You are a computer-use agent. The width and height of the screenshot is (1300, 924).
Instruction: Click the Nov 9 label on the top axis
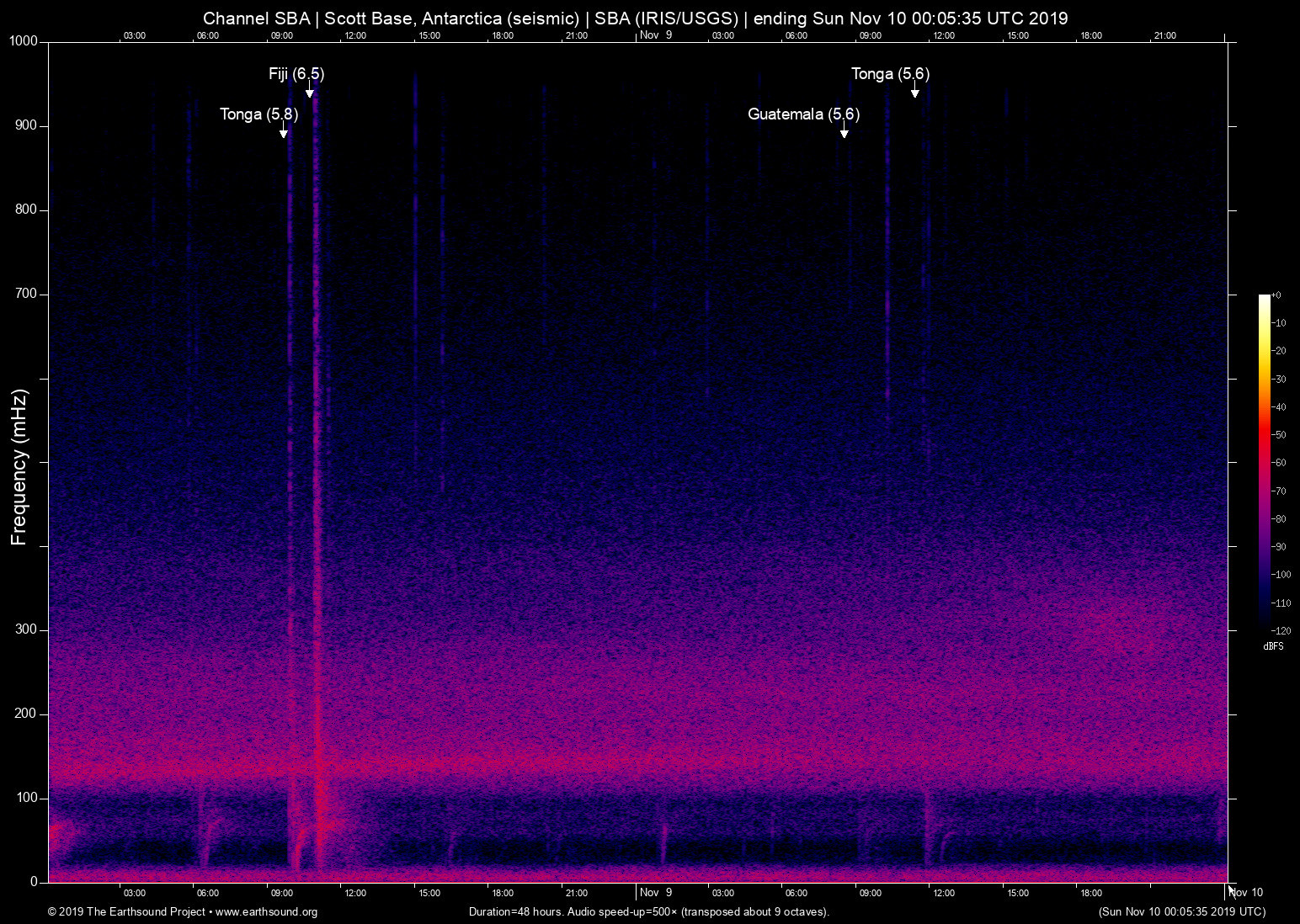[655, 35]
